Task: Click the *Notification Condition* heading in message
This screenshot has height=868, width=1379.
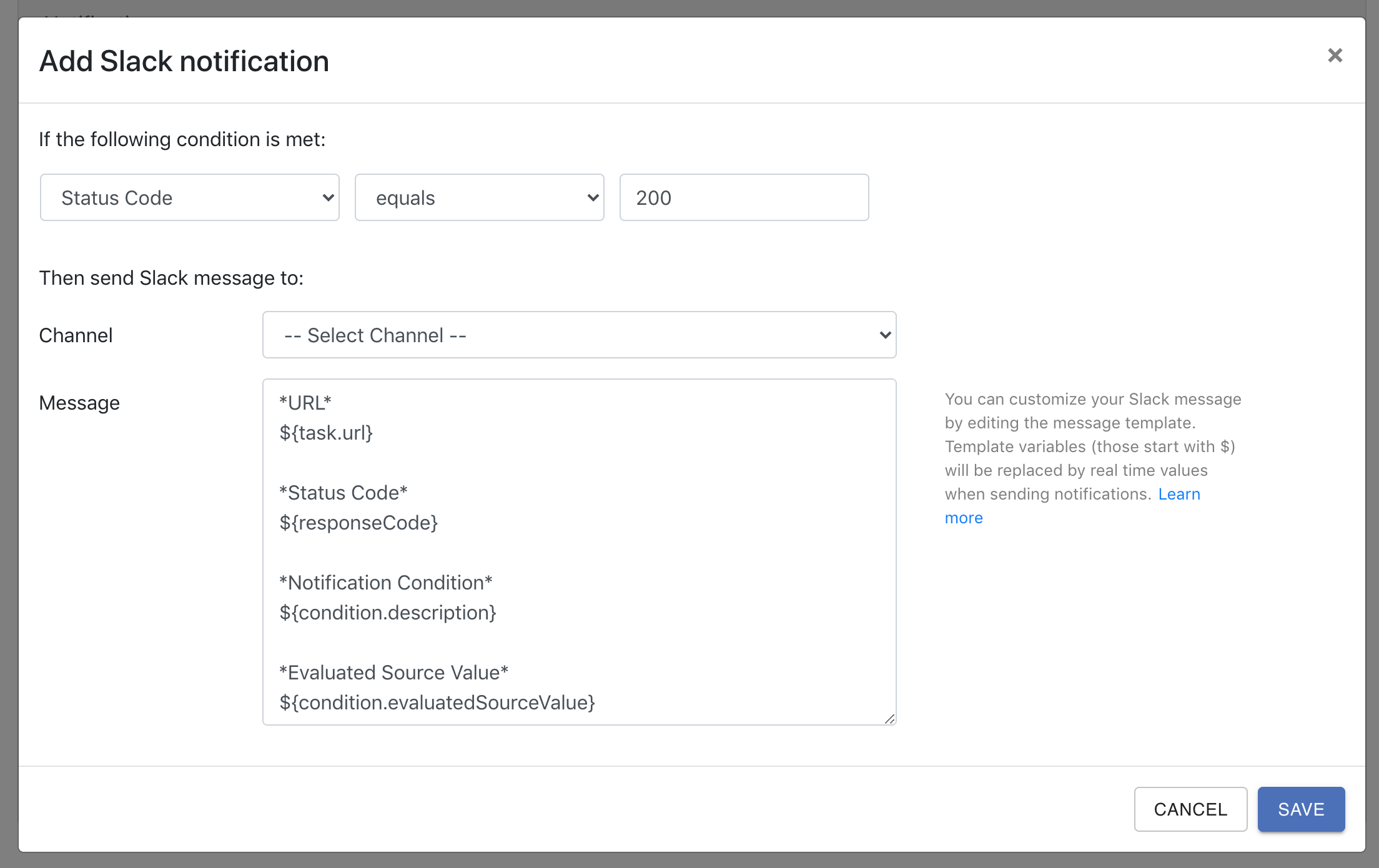Action: pyautogui.click(x=385, y=583)
